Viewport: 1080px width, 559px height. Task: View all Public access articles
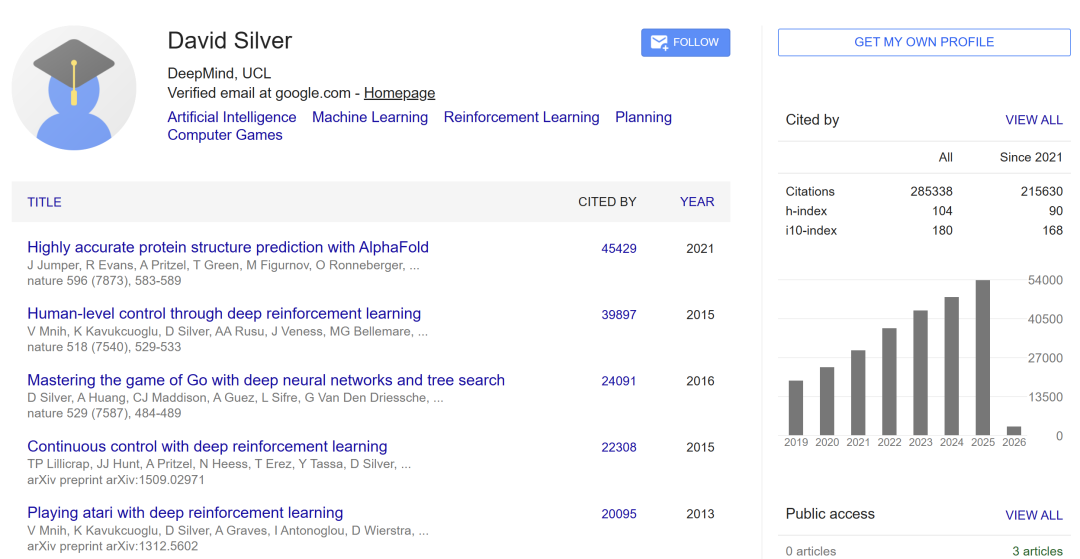[1033, 515]
